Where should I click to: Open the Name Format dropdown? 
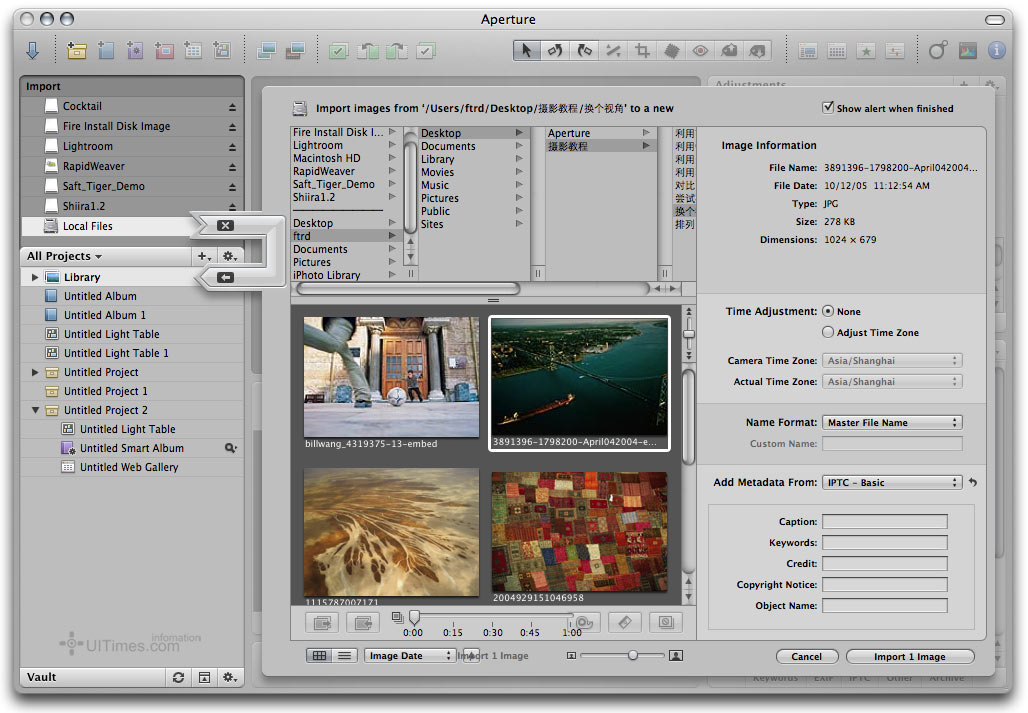coord(892,423)
